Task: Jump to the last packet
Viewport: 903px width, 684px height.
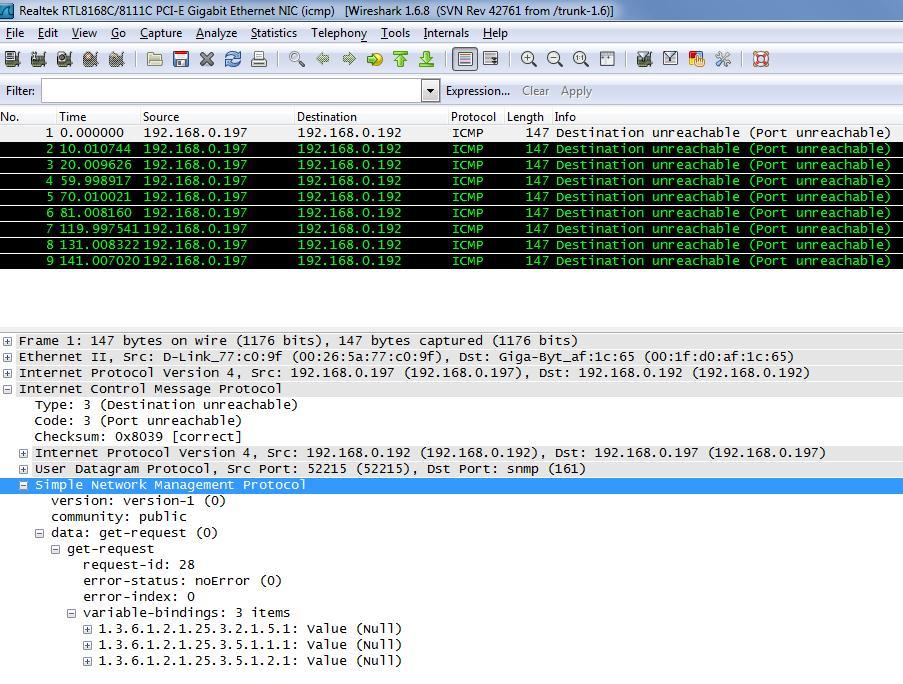Action: point(427,59)
